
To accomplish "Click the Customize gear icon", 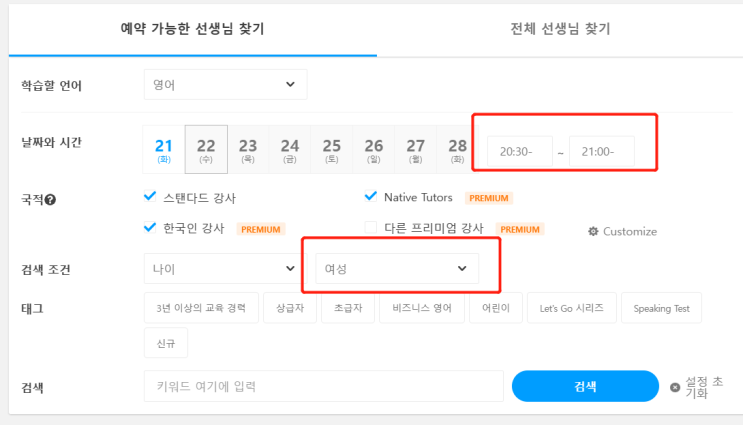I will click(x=593, y=231).
